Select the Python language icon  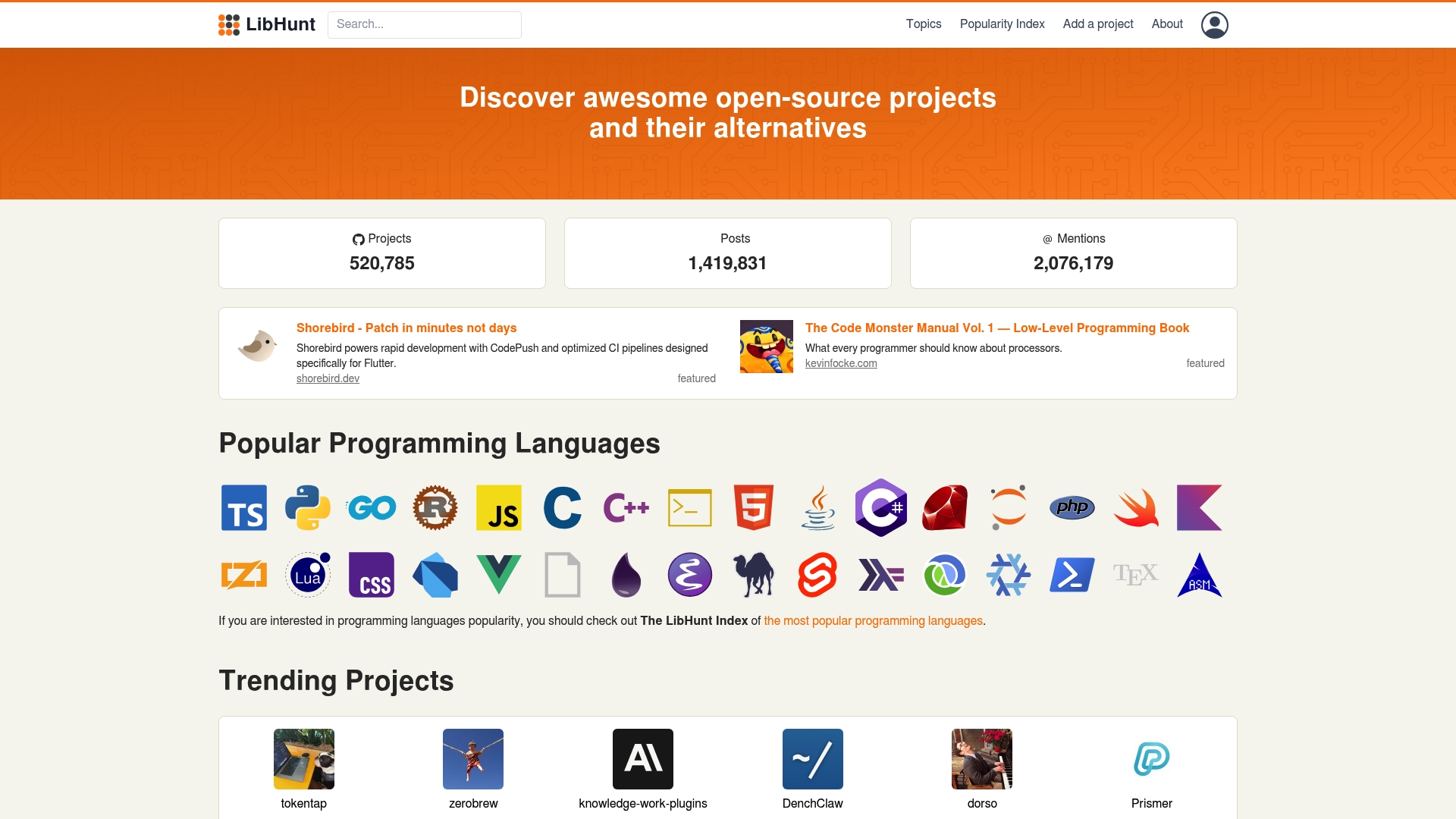pos(308,507)
